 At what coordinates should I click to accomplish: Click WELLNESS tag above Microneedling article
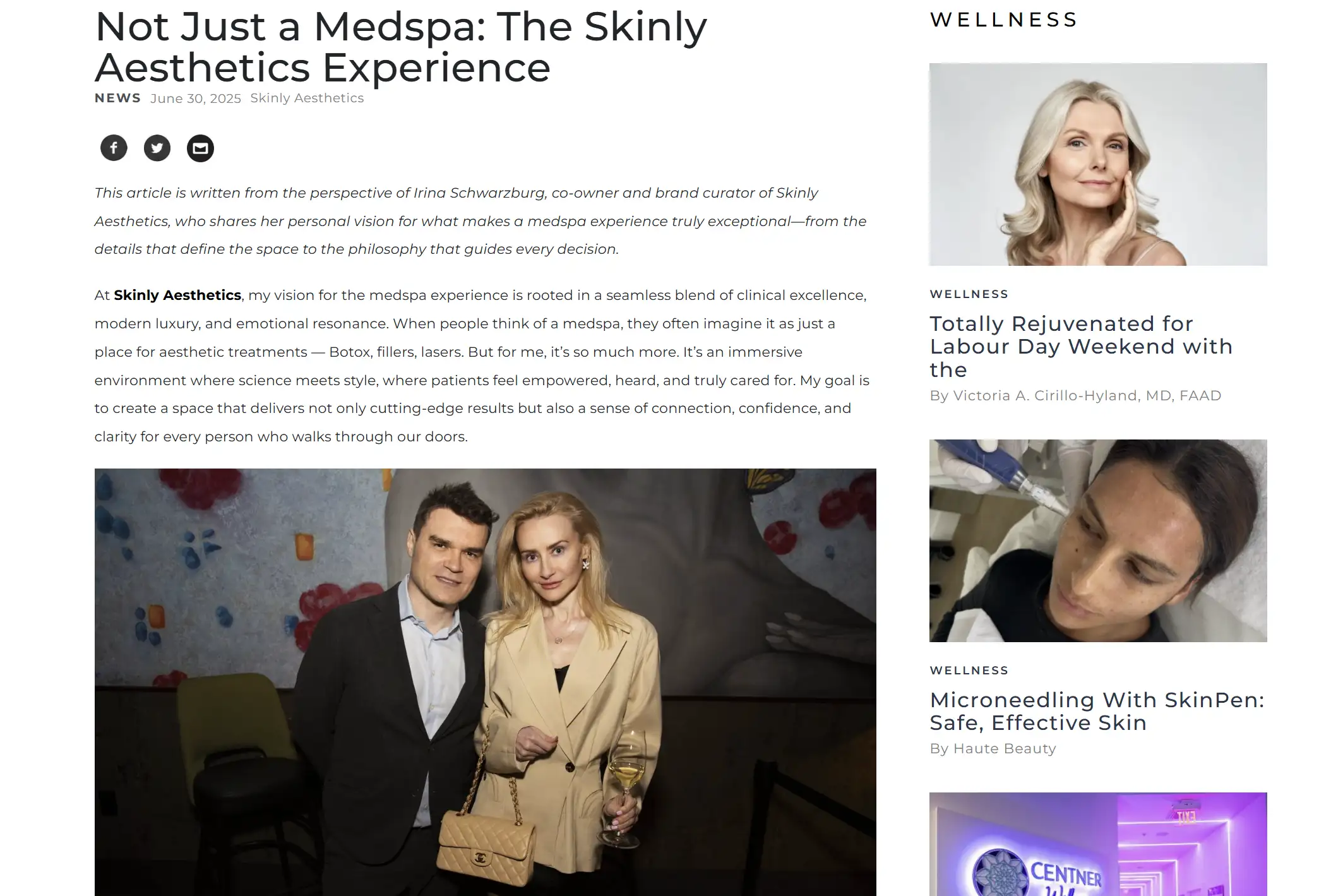pos(969,671)
